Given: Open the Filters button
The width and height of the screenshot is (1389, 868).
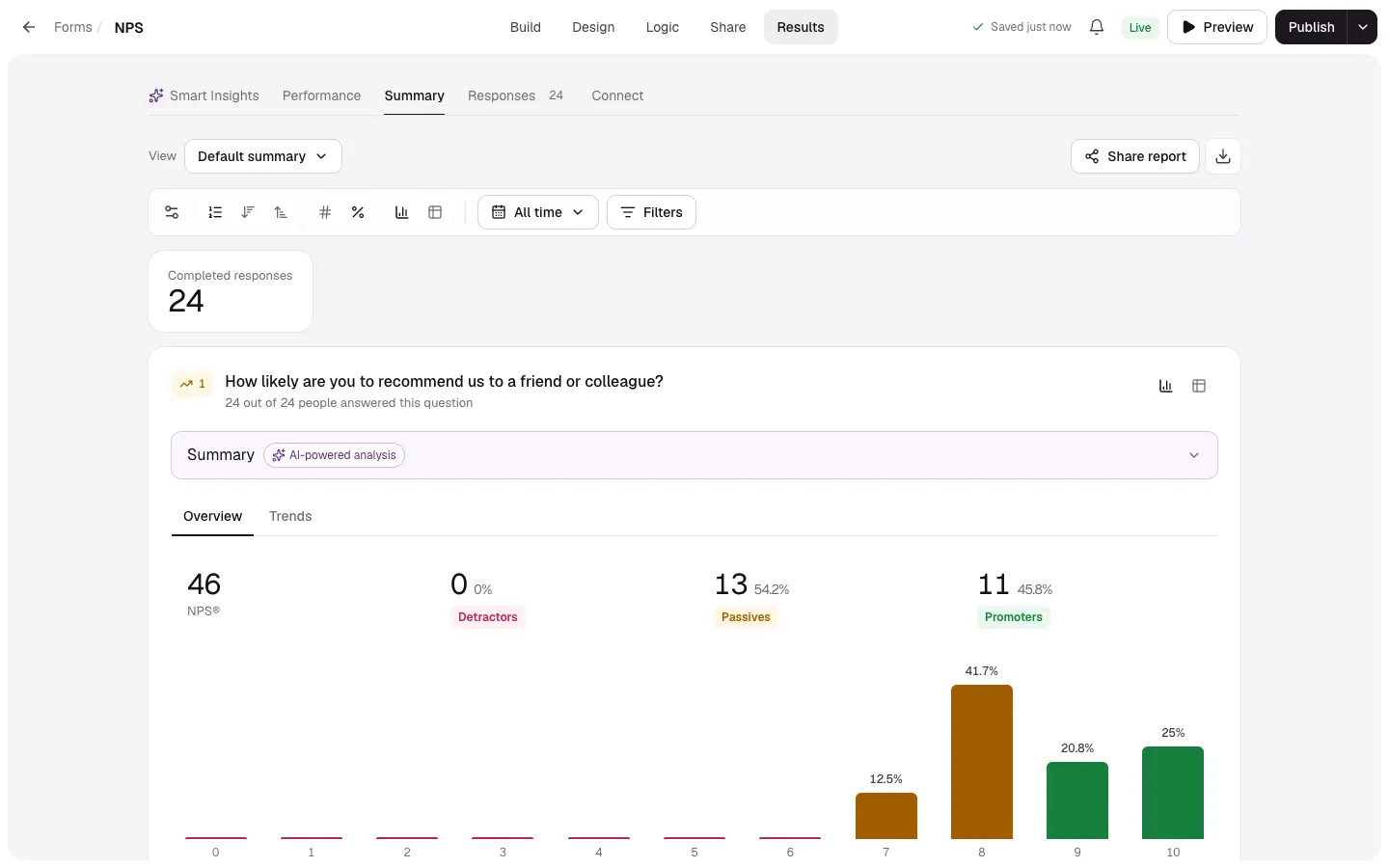Looking at the screenshot, I should click(651, 212).
